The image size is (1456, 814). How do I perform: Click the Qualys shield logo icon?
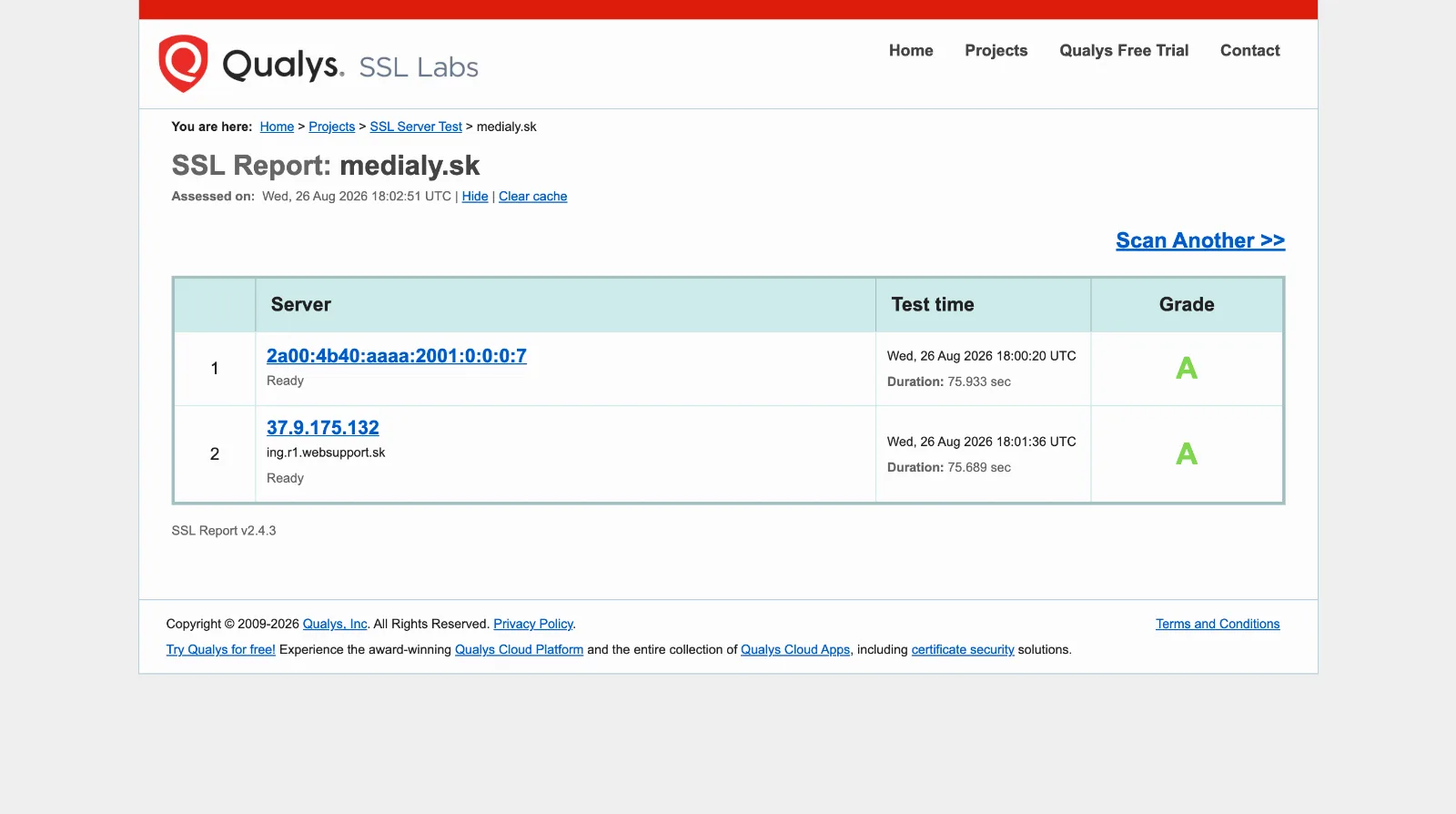coord(183,64)
